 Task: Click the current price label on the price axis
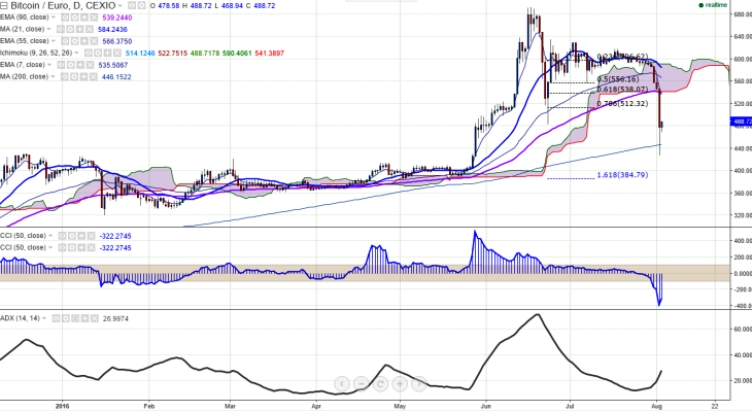tap(740, 121)
